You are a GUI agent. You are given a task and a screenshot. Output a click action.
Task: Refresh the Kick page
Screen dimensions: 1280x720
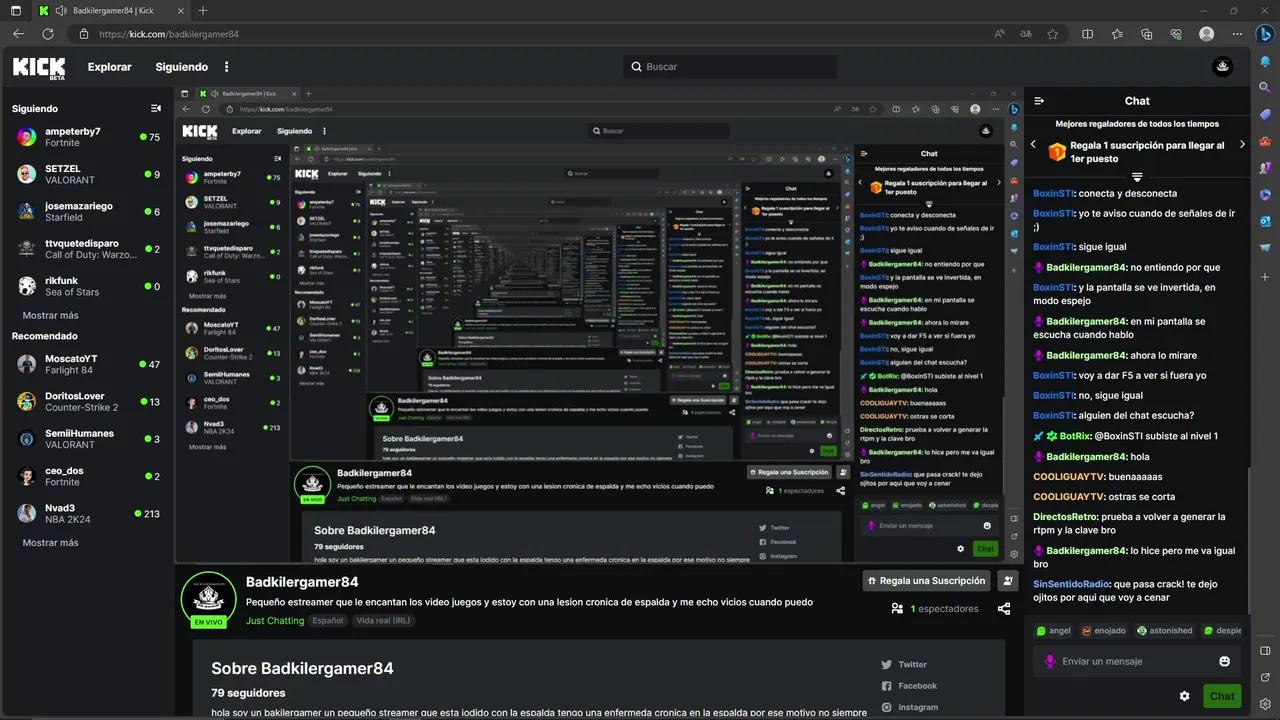click(48, 34)
